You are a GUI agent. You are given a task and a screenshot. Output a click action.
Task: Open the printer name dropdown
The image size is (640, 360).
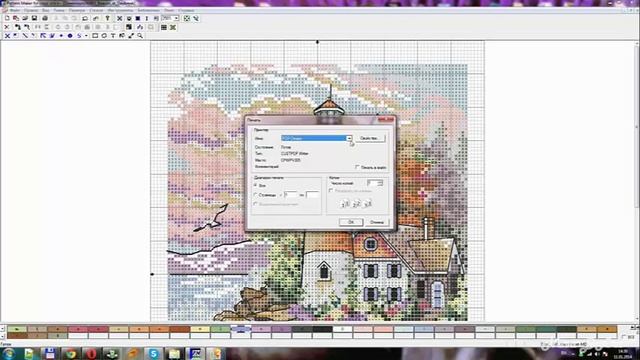pos(349,138)
